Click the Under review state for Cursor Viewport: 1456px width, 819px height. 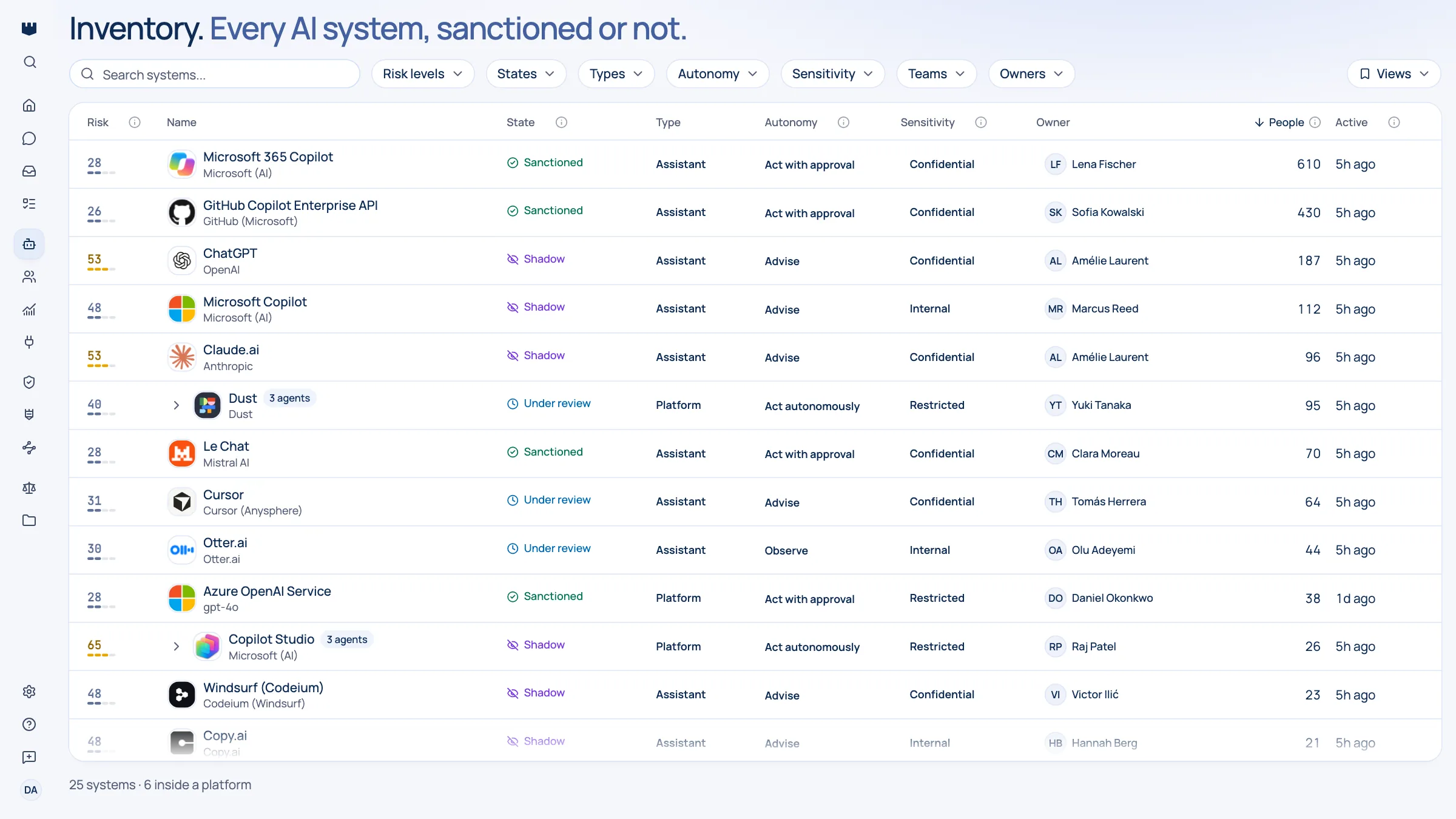[549, 500]
